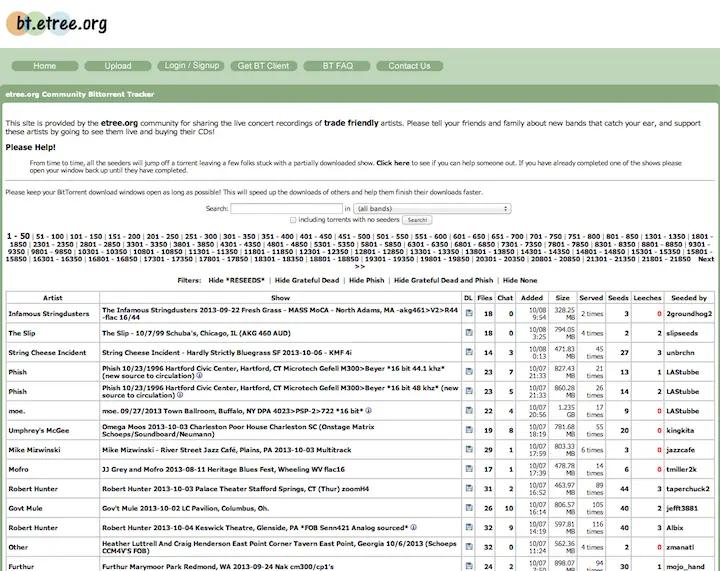Download Gov't Mule LC Pavilion torrent
This screenshot has width=720, height=571.
[x=469, y=508]
